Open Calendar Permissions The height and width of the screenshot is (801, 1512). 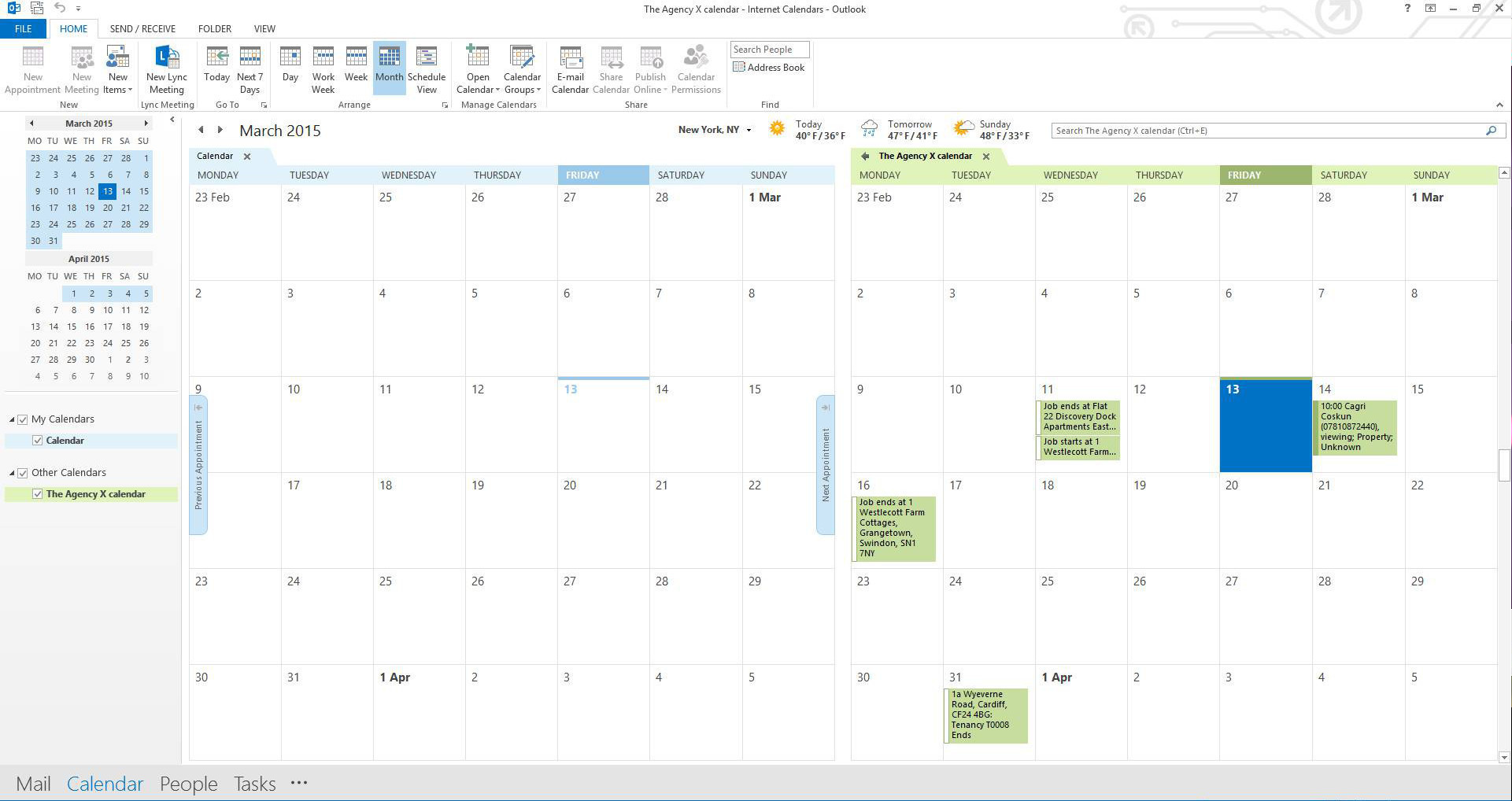pyautogui.click(x=696, y=69)
